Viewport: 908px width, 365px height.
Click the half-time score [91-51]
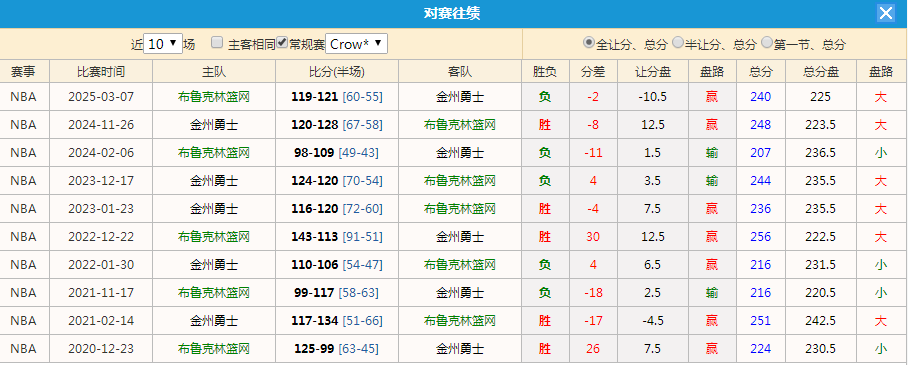click(x=363, y=237)
